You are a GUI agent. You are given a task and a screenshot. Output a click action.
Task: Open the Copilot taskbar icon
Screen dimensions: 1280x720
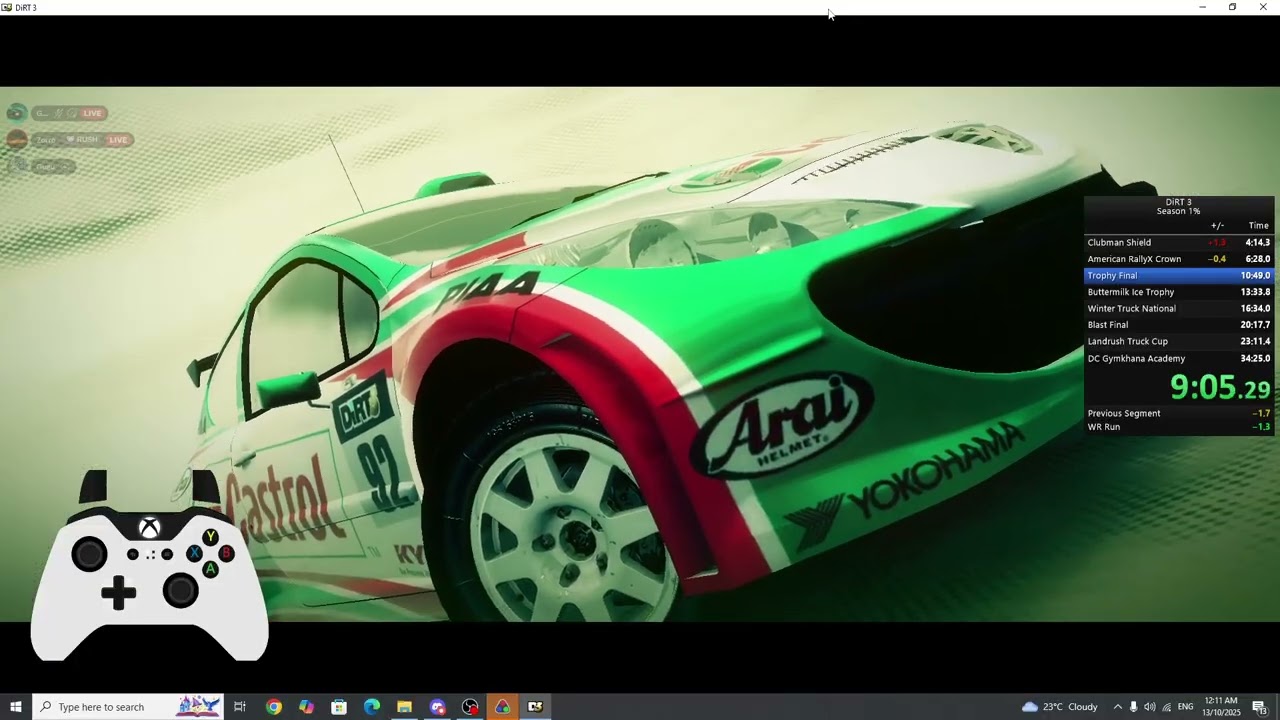[306, 707]
